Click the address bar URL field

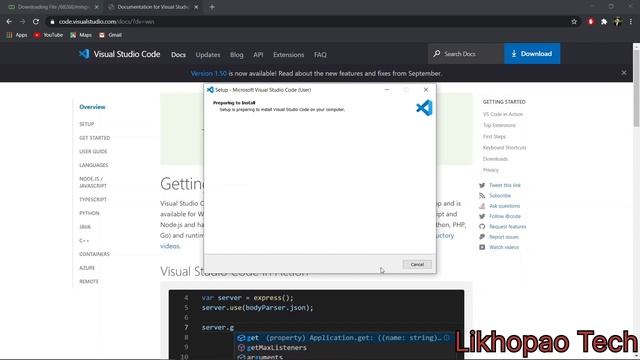[x=310, y=22]
